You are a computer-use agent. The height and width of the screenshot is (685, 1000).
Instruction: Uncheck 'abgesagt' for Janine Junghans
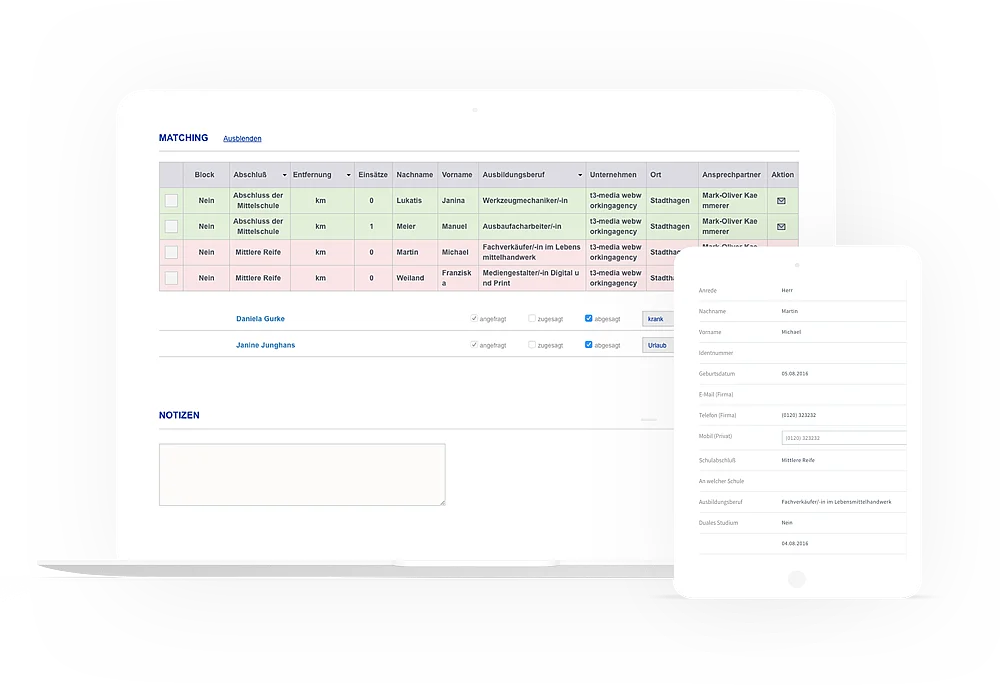tap(589, 345)
